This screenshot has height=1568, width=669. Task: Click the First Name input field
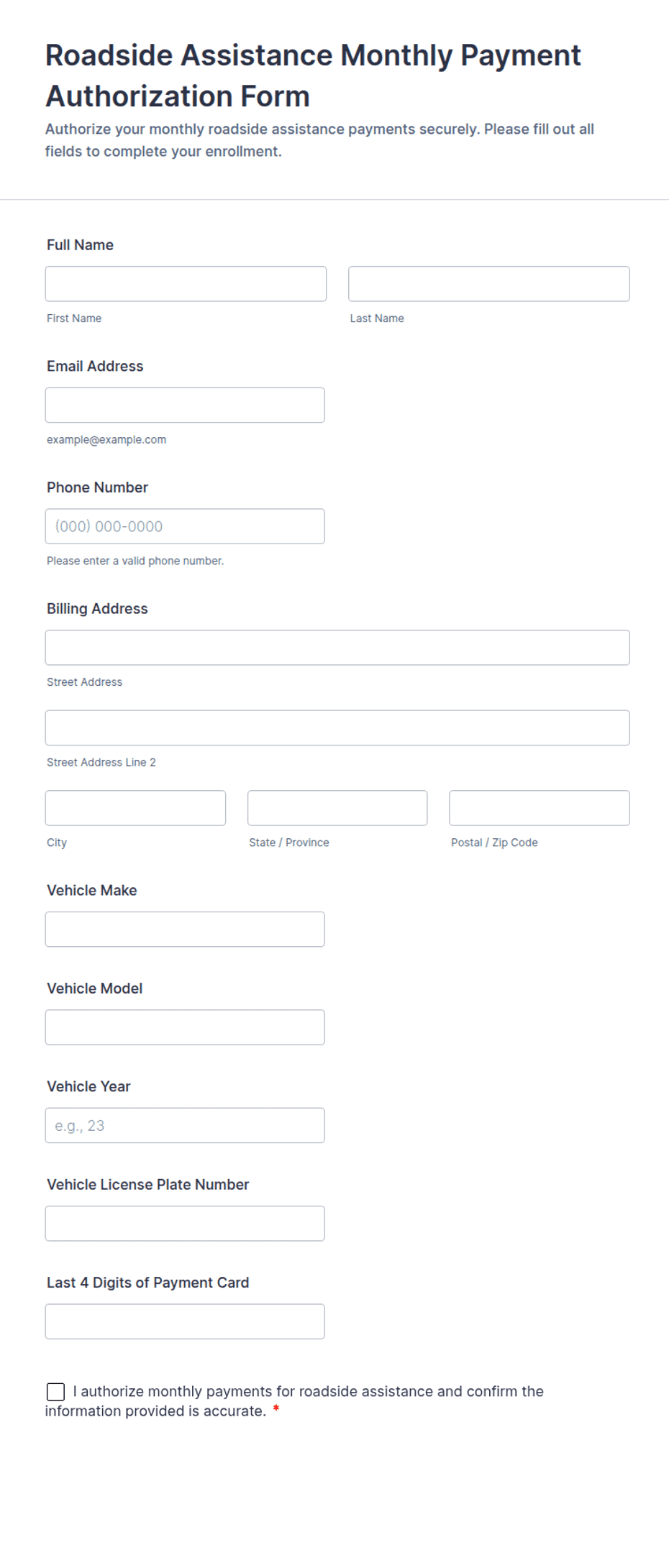coord(186,284)
